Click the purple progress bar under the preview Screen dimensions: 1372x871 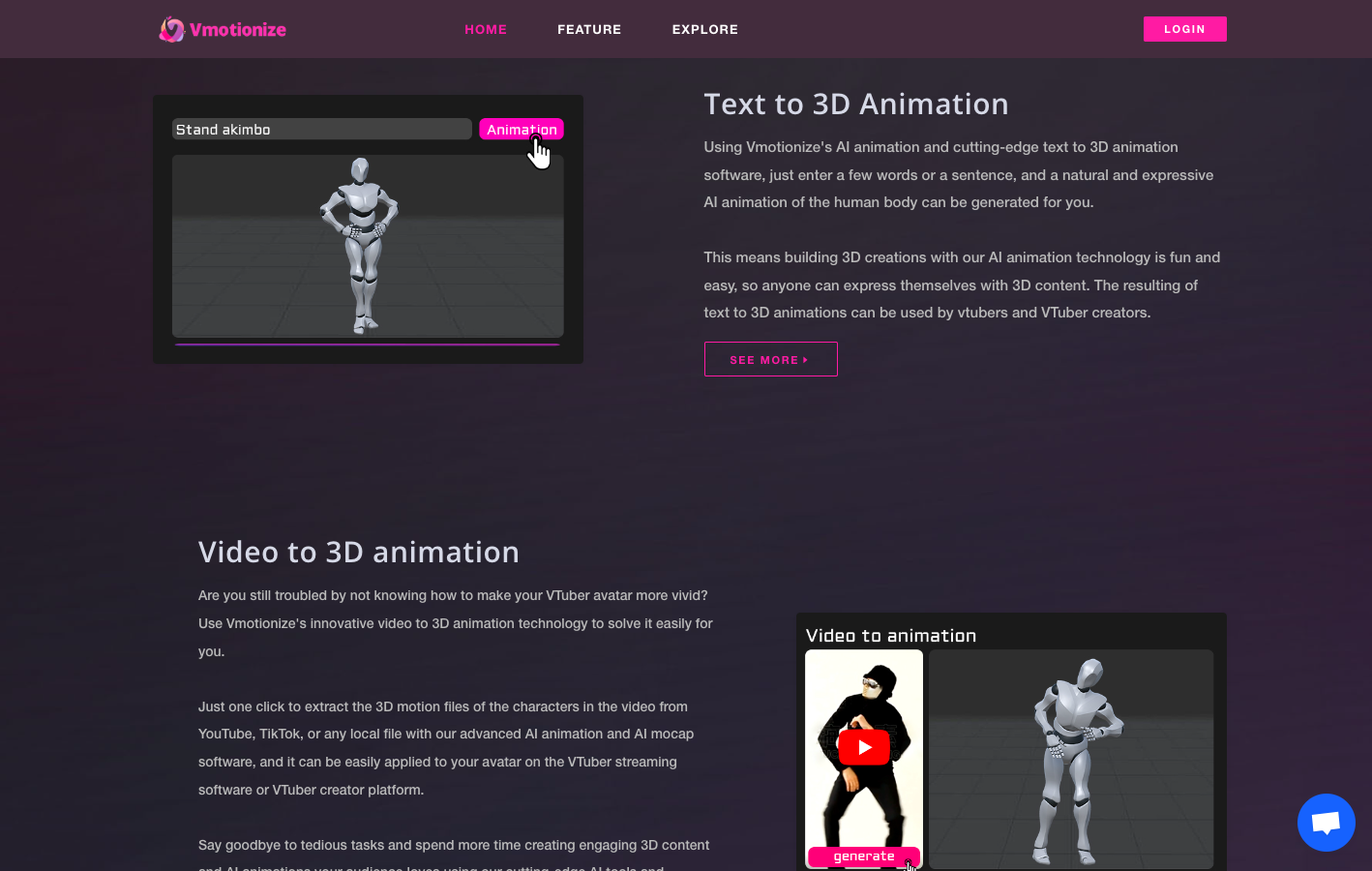pyautogui.click(x=368, y=344)
